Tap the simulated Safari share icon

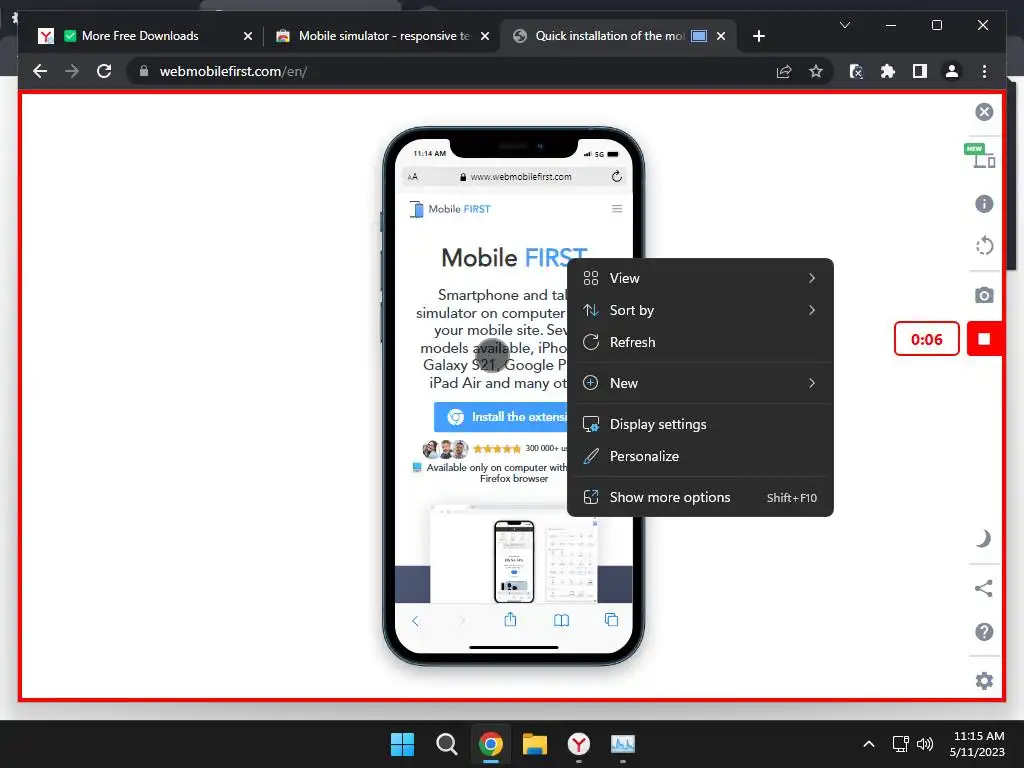pos(510,620)
